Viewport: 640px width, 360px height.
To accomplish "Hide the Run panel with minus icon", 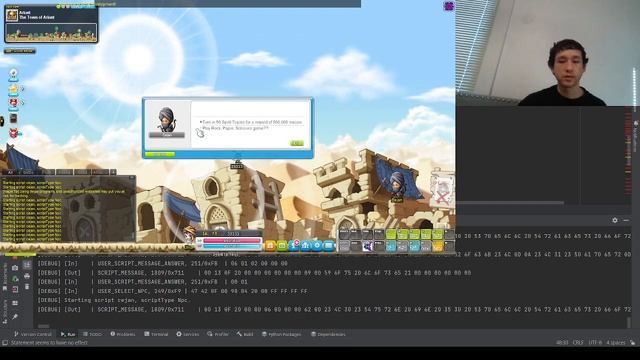I will tap(626, 220).
